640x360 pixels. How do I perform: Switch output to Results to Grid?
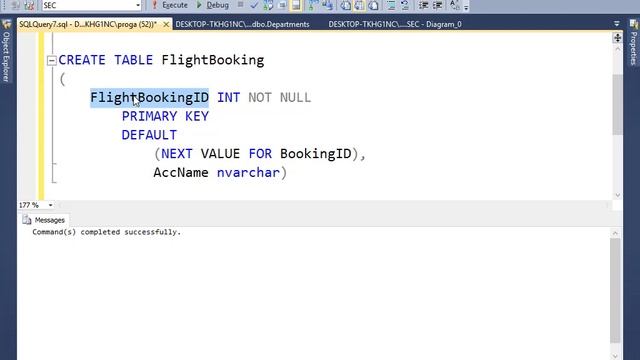tap(360, 5)
